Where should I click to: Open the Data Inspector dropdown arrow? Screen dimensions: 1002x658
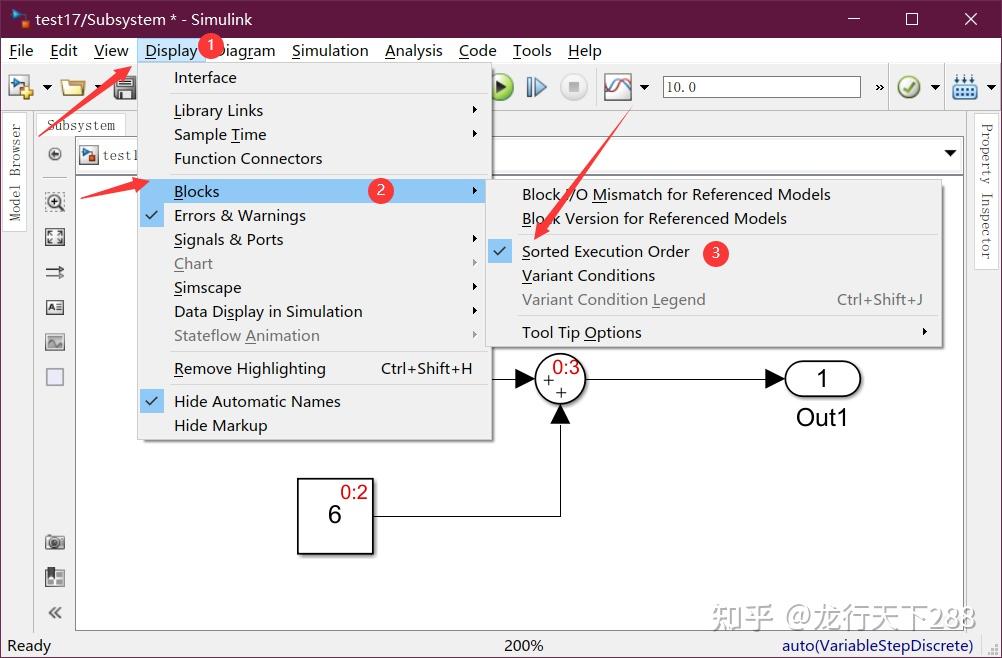coord(644,87)
